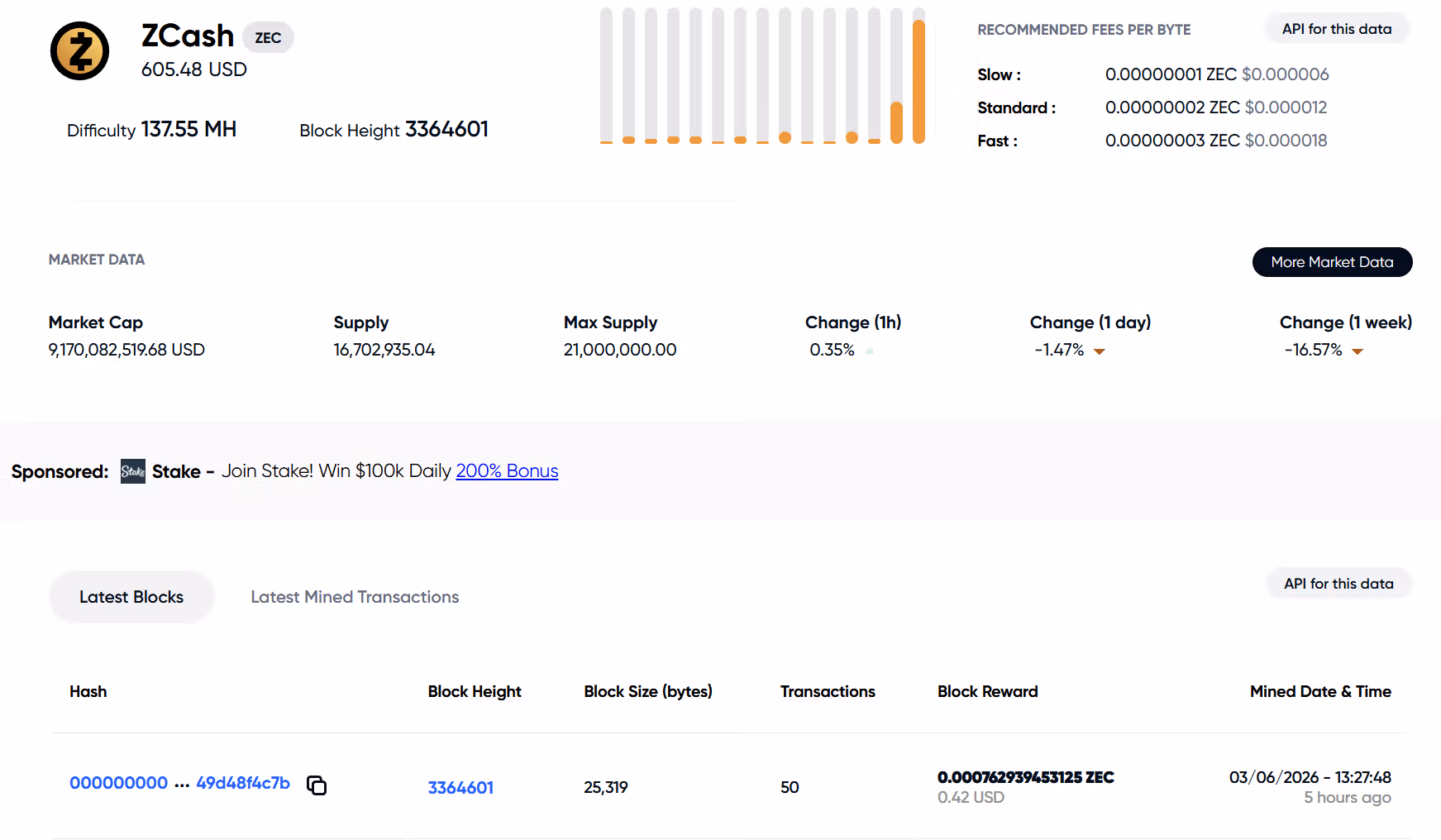Screen dimensions: 1441x840
Task: Click the Fast fee $0.000018 amount
Action: click(x=1286, y=141)
